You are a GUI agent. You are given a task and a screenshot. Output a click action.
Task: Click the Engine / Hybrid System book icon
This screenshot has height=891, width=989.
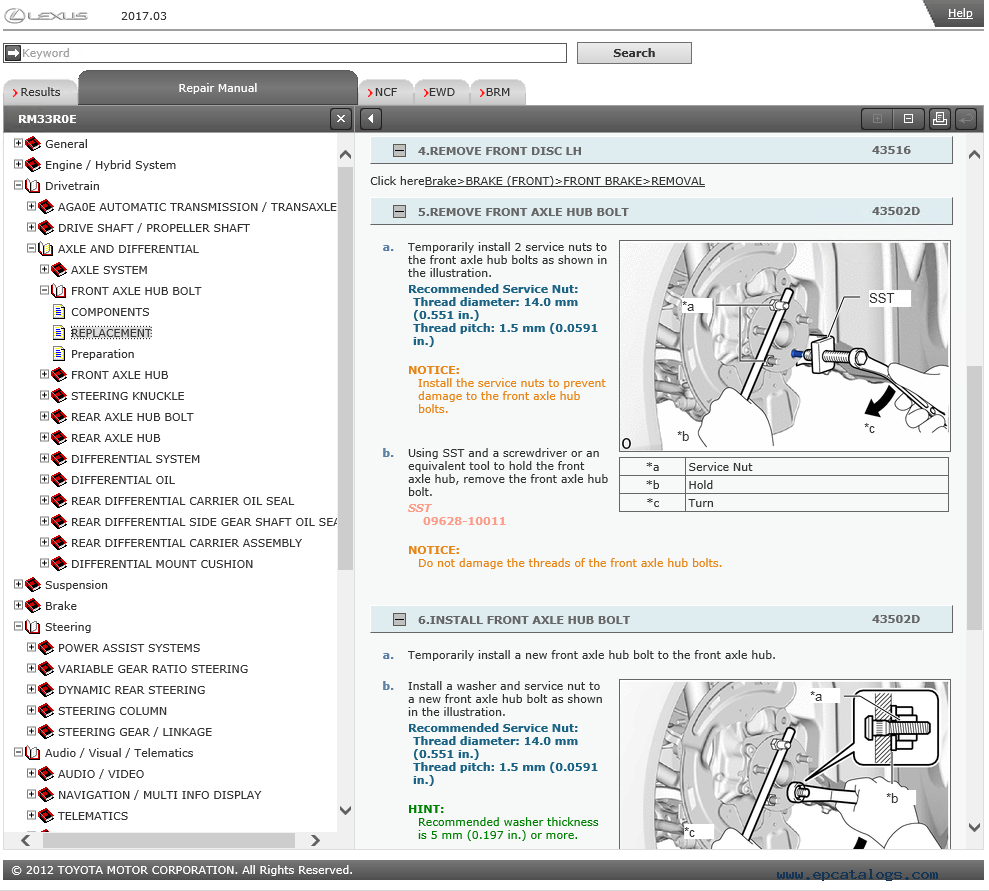[x=33, y=165]
